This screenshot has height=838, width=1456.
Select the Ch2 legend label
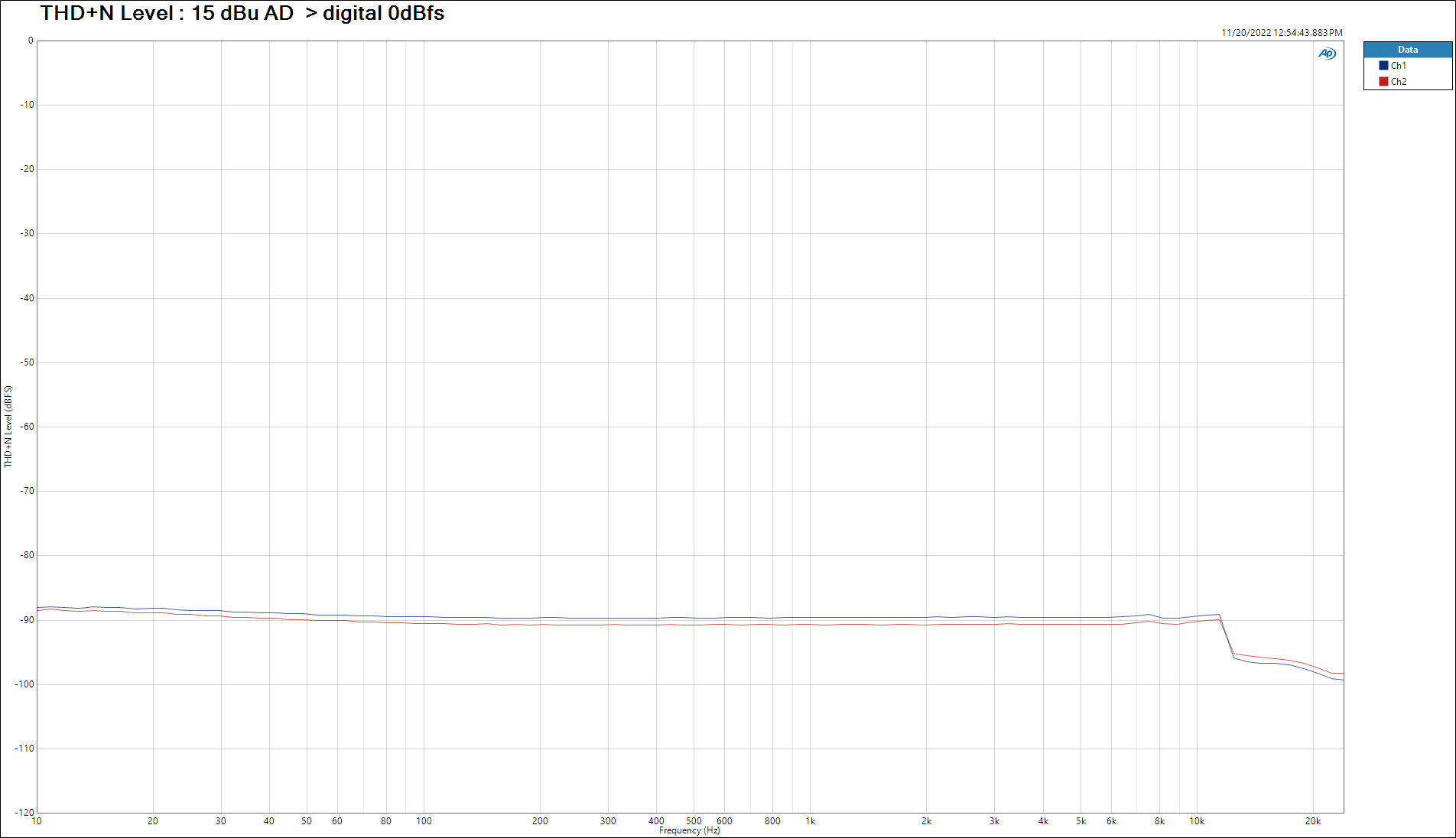1398,82
